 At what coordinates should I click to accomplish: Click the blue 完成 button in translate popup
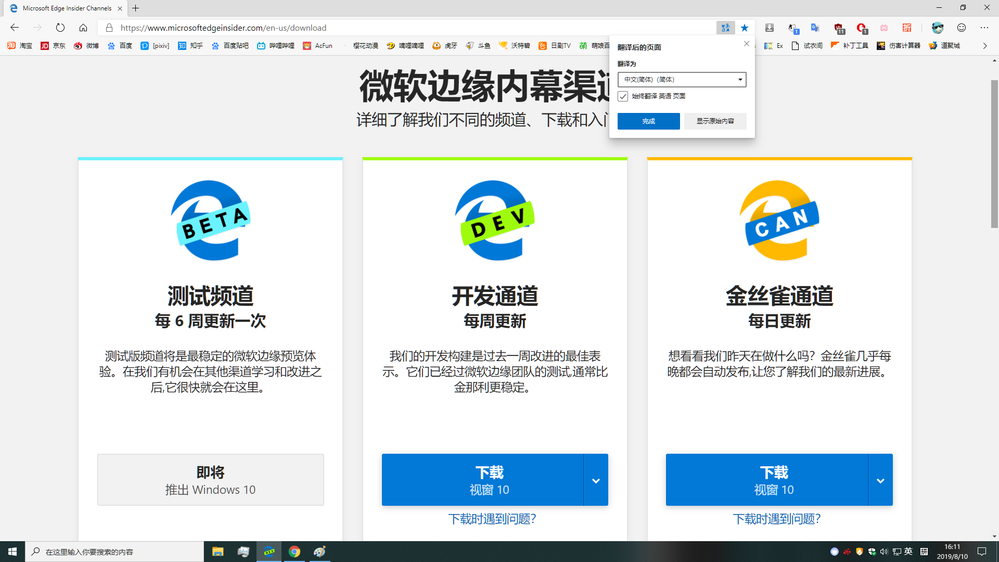[649, 121]
